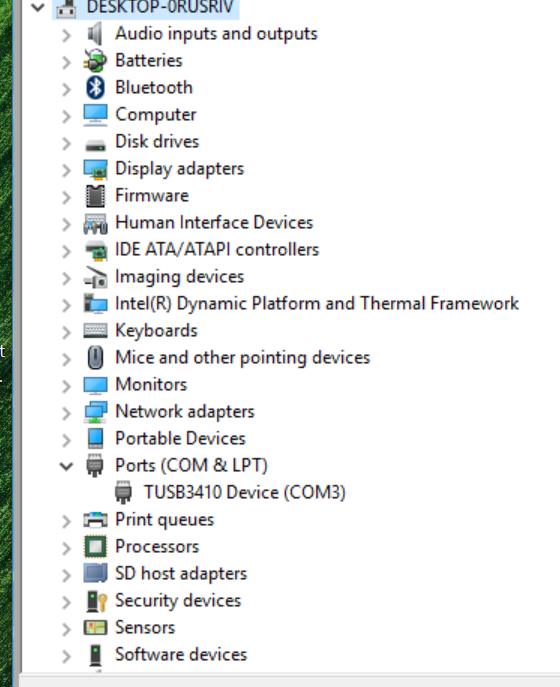Click the Processors chip icon
This screenshot has width=560, height=687.
click(x=95, y=546)
